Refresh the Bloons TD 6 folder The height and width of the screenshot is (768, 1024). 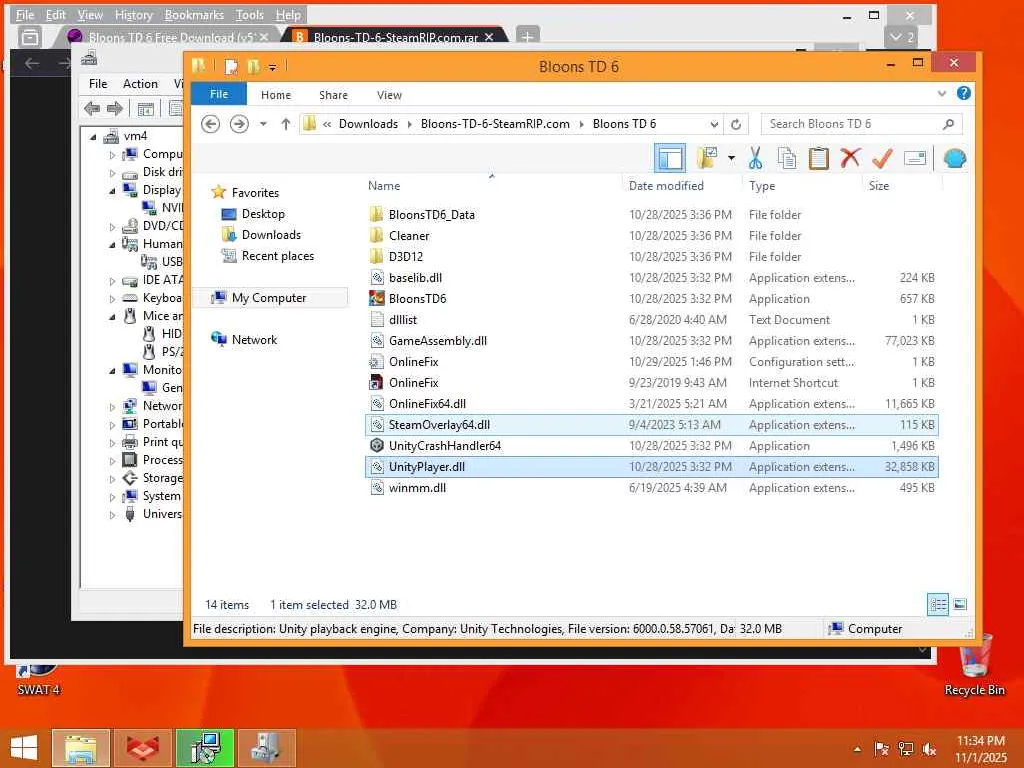[x=736, y=124]
